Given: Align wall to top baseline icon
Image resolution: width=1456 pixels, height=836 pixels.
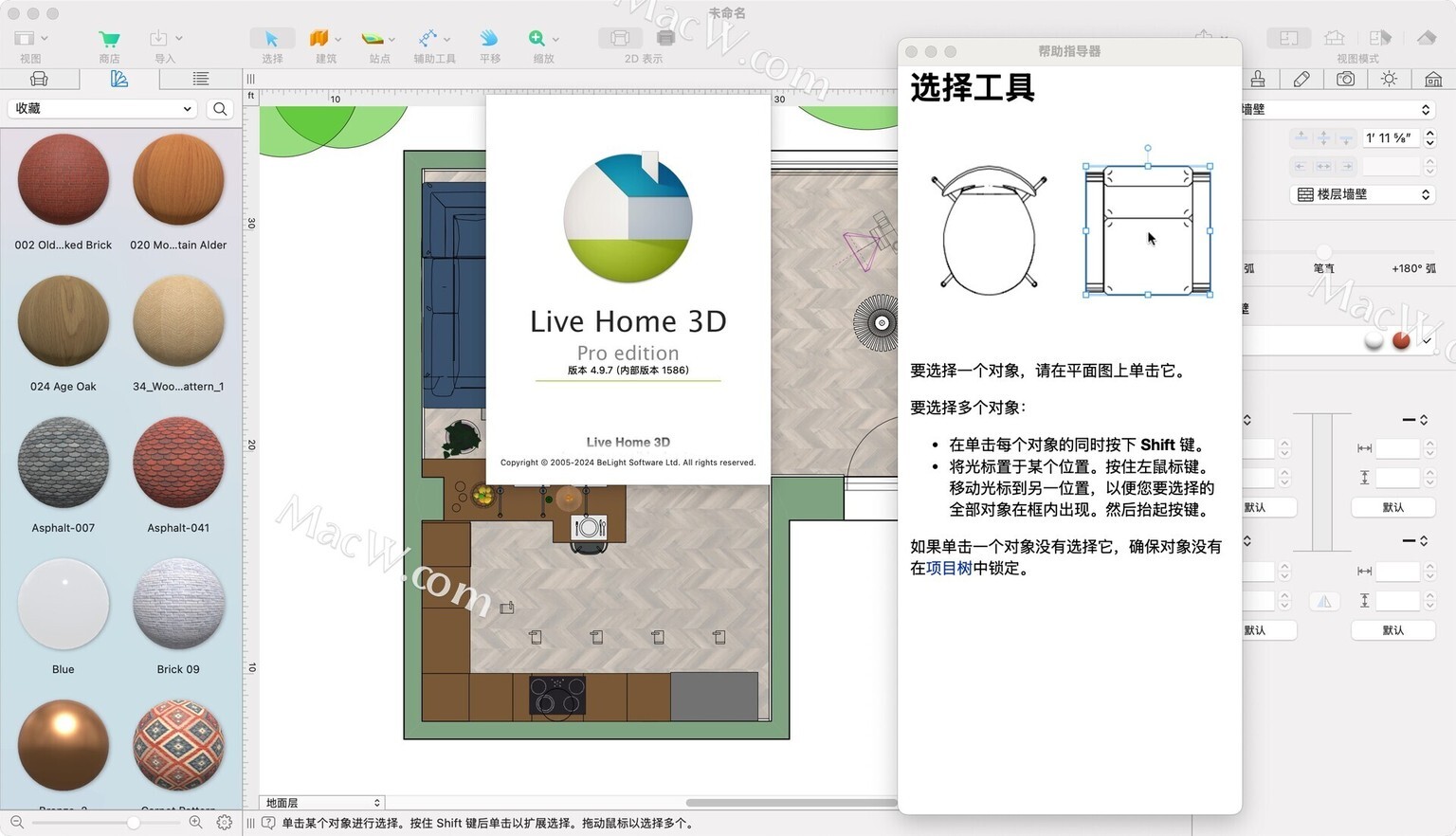Looking at the screenshot, I should click(x=1301, y=138).
